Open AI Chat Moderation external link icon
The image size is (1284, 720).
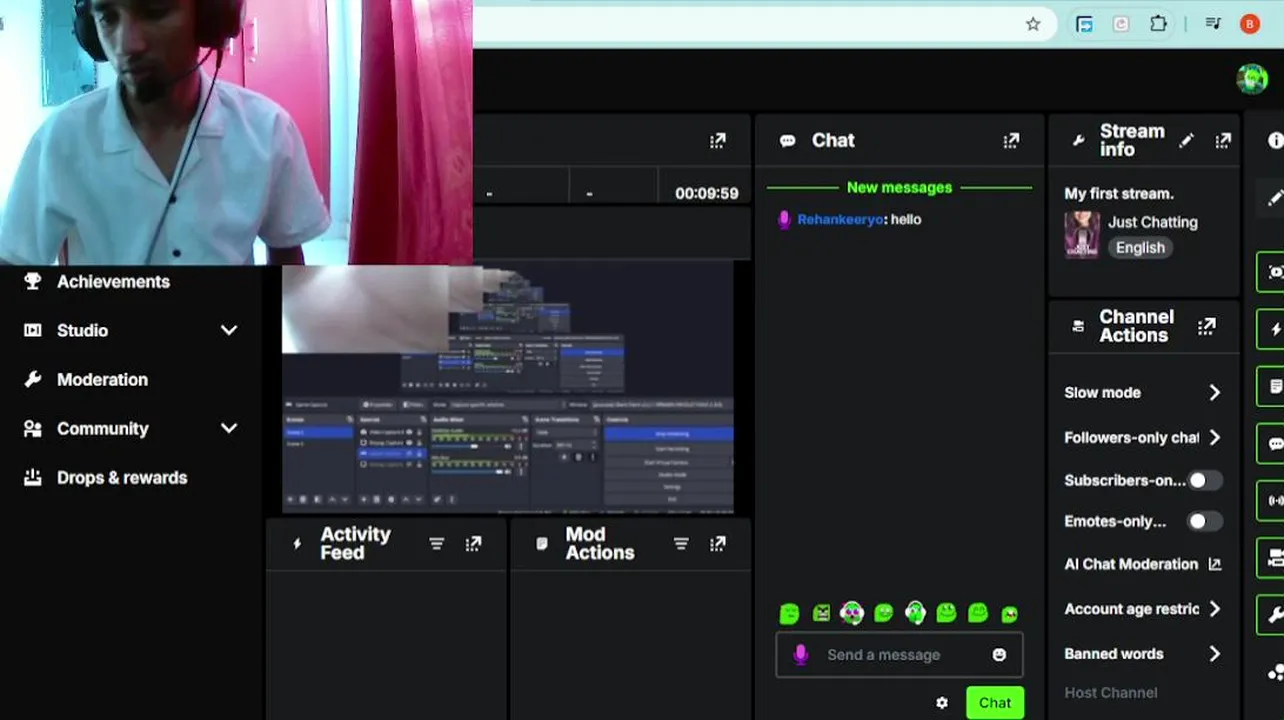pyautogui.click(x=1215, y=564)
